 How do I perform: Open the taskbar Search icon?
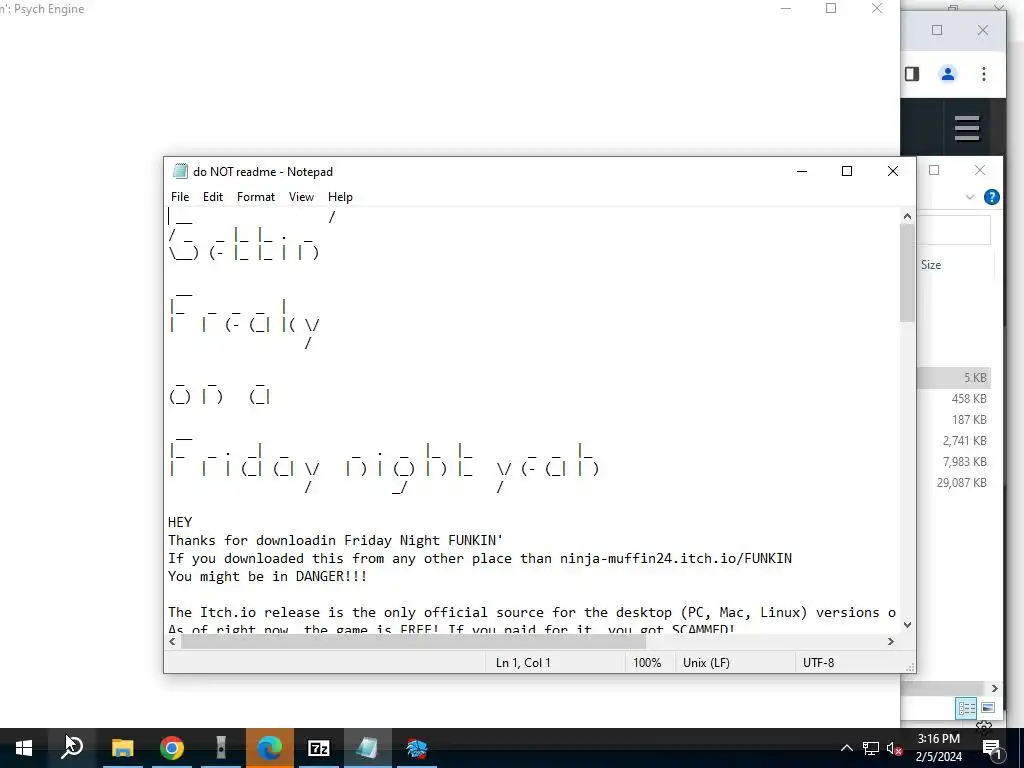coord(72,748)
